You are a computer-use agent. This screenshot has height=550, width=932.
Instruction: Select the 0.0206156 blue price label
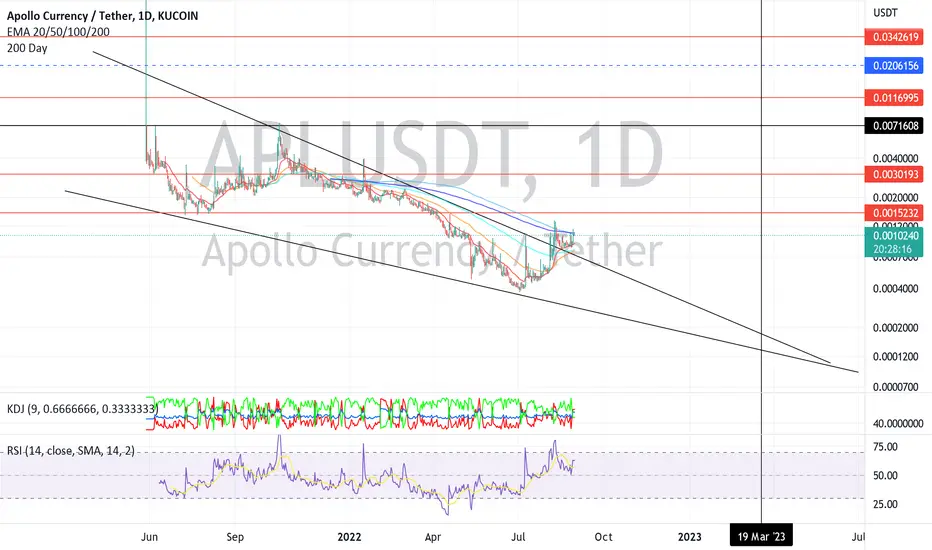coord(895,65)
